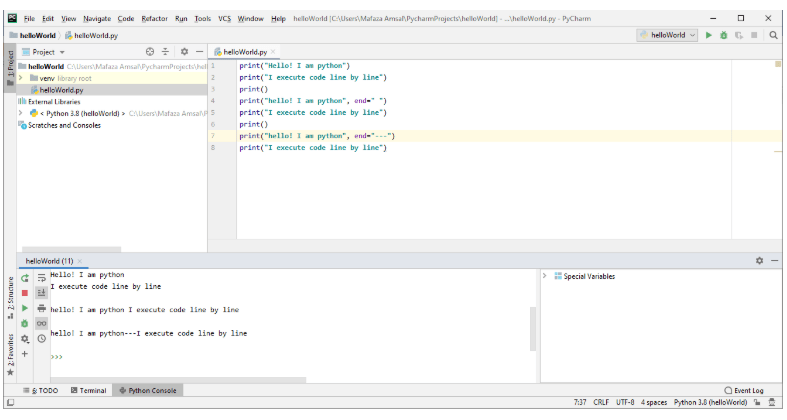Expand Python 3.8 (helloWorld) library node
The width and height of the screenshot is (787, 420).
point(21,113)
